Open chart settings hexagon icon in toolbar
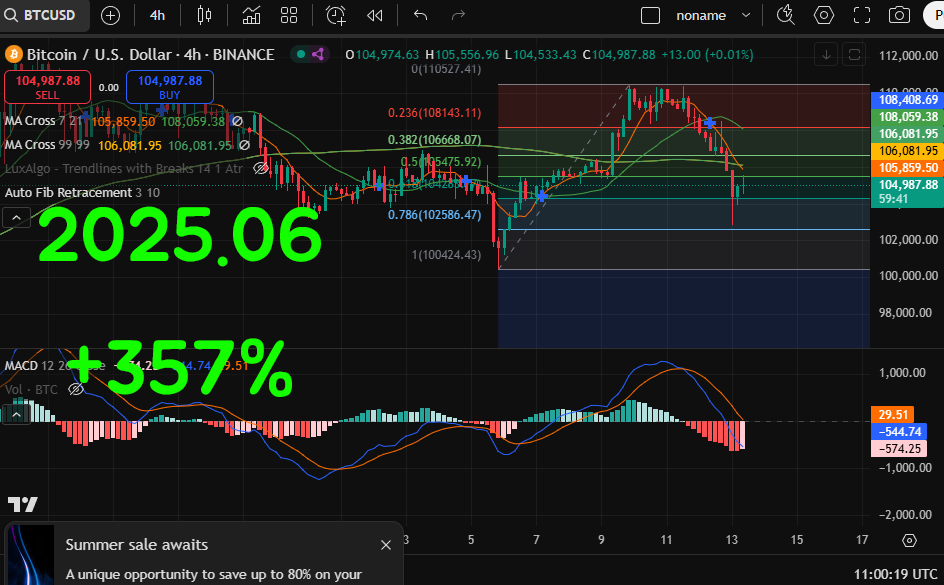Image resolution: width=944 pixels, height=585 pixels. tap(824, 16)
